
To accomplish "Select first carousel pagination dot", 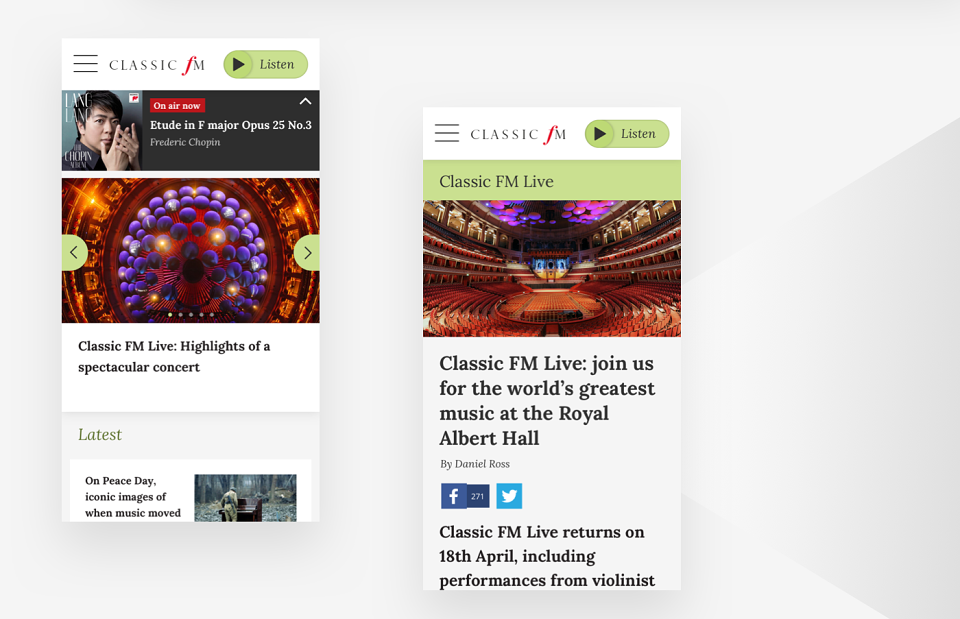I will click(170, 315).
